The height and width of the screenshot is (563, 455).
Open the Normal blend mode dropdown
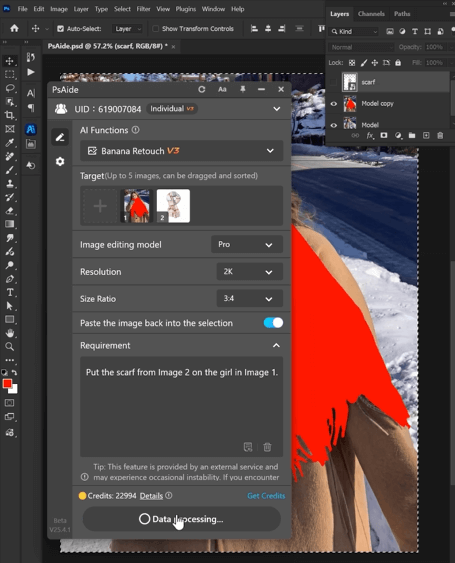pyautogui.click(x=362, y=47)
